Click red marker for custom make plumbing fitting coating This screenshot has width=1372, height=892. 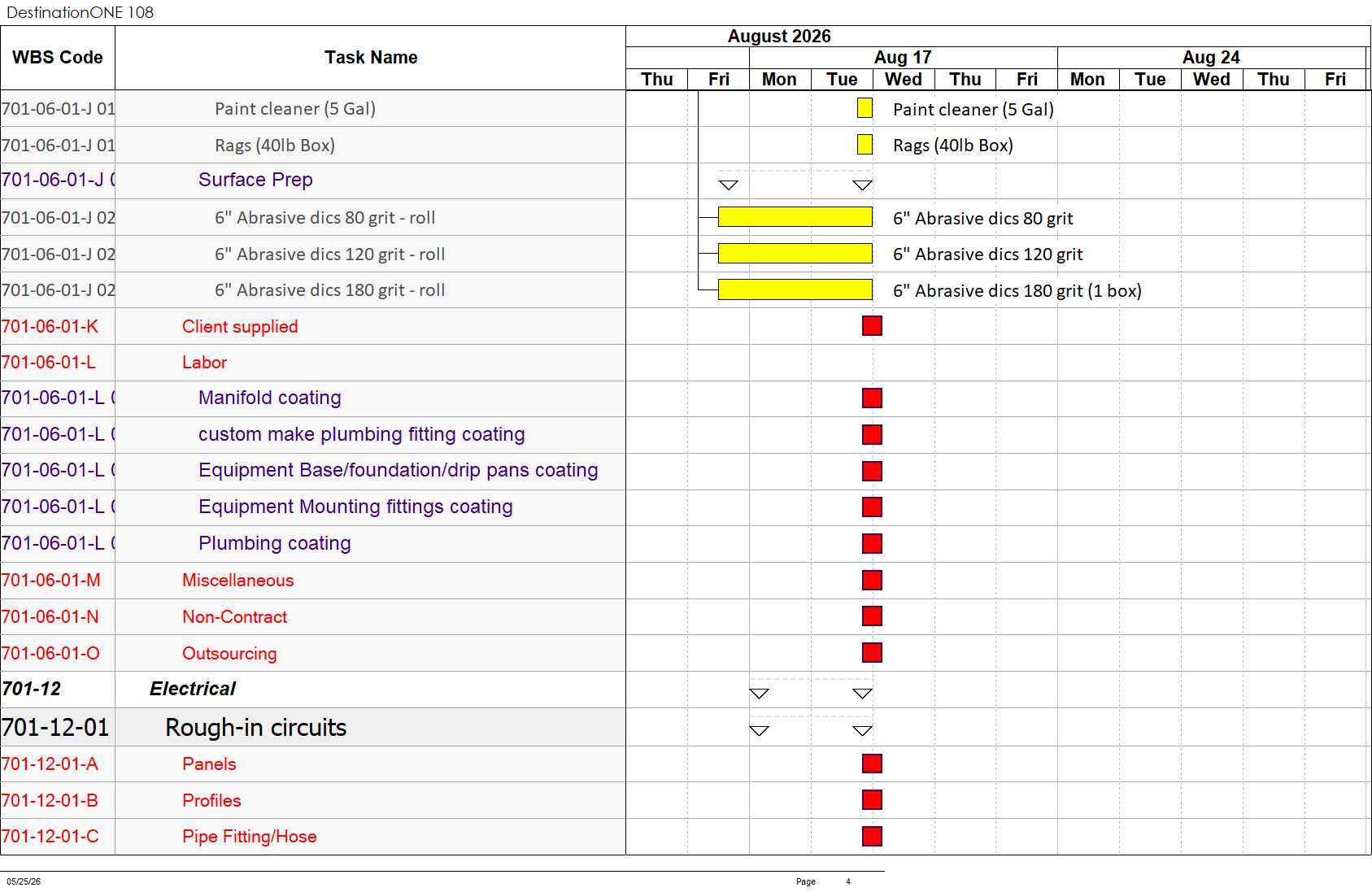pyautogui.click(x=872, y=434)
